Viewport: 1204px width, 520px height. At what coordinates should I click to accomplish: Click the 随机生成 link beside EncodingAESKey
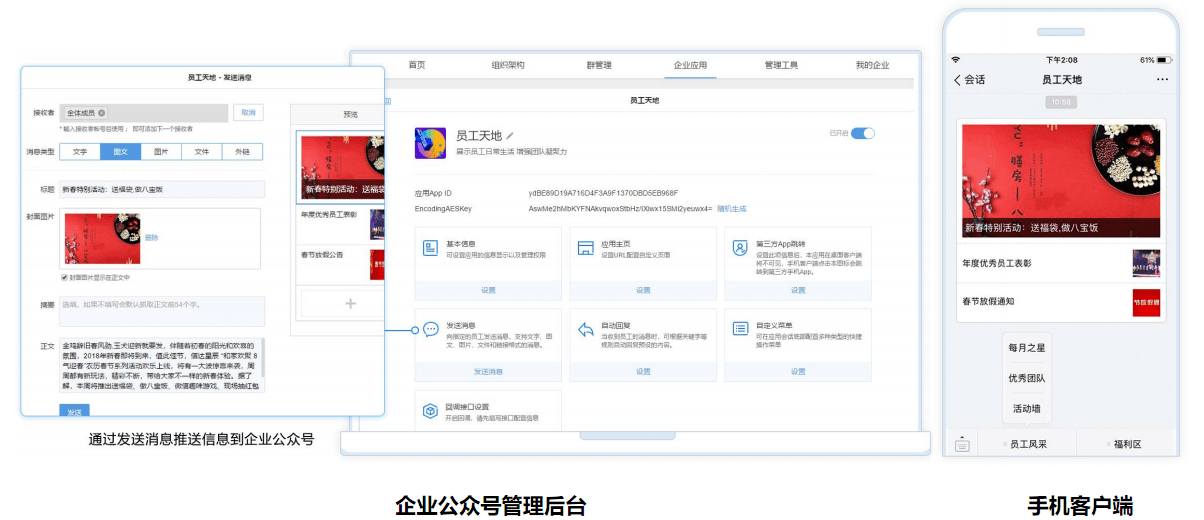click(732, 209)
